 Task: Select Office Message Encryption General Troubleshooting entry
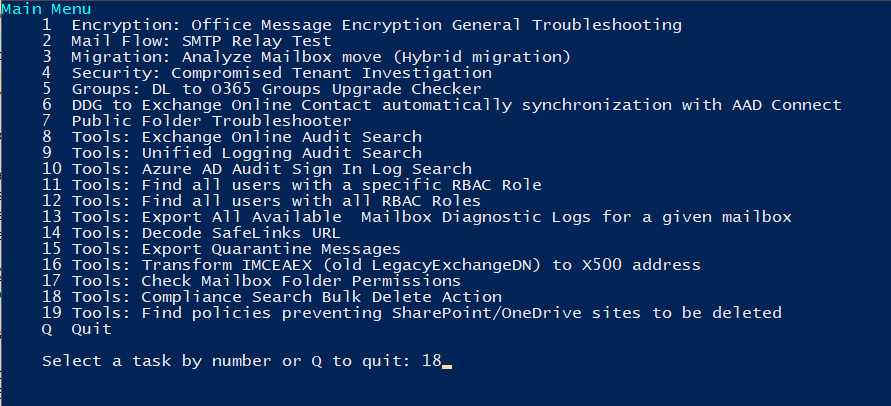(x=362, y=26)
